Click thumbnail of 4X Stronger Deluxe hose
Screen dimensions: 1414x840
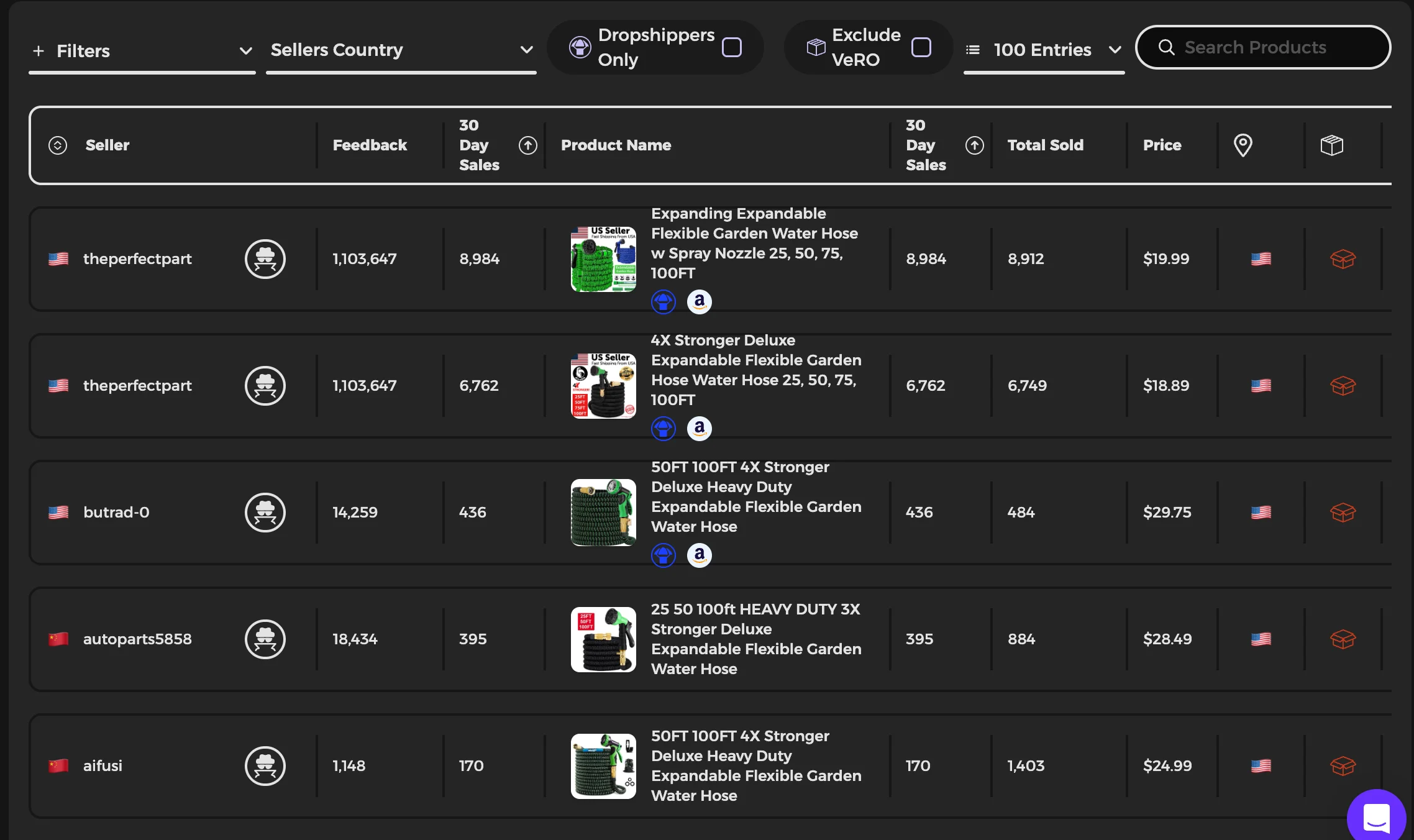coord(603,386)
